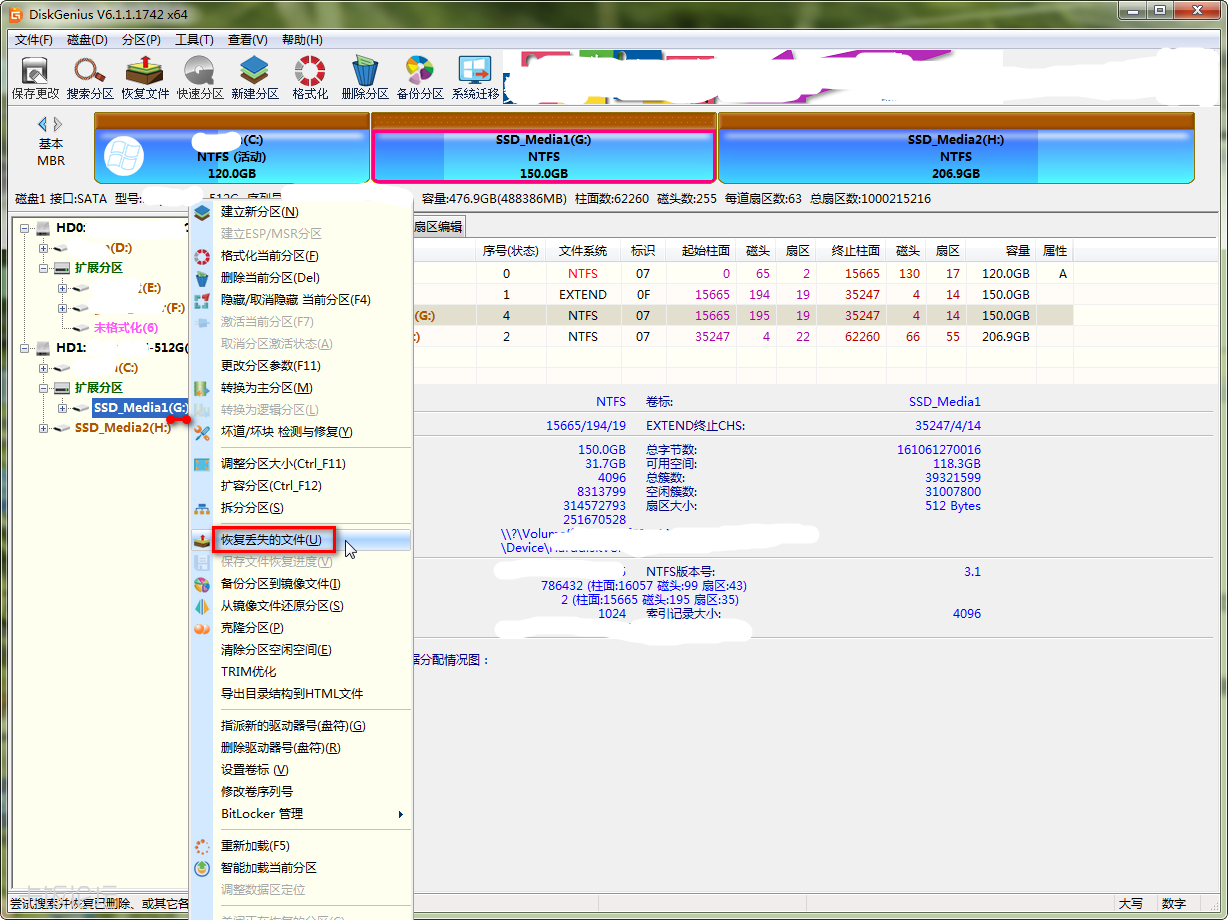This screenshot has height=920, width=1228.
Task: Expand the SSD_Media1(G:) tree node
Action: tap(63, 408)
